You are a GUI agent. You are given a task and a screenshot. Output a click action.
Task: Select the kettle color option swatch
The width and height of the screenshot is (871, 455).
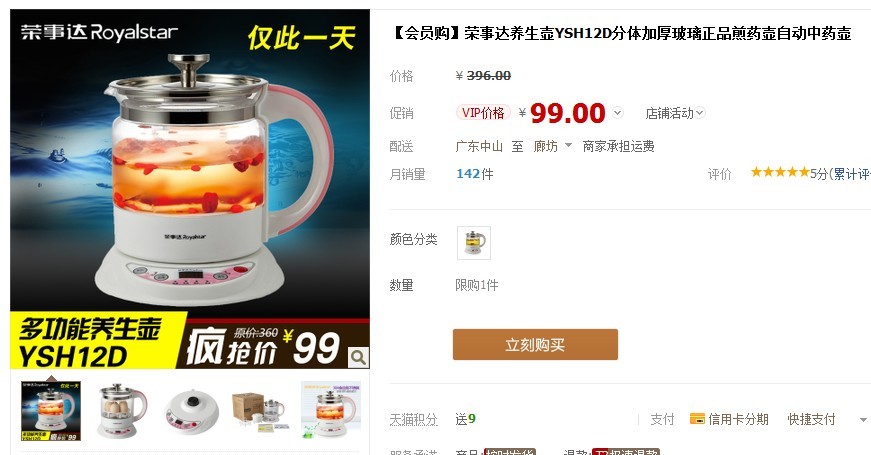coord(474,243)
